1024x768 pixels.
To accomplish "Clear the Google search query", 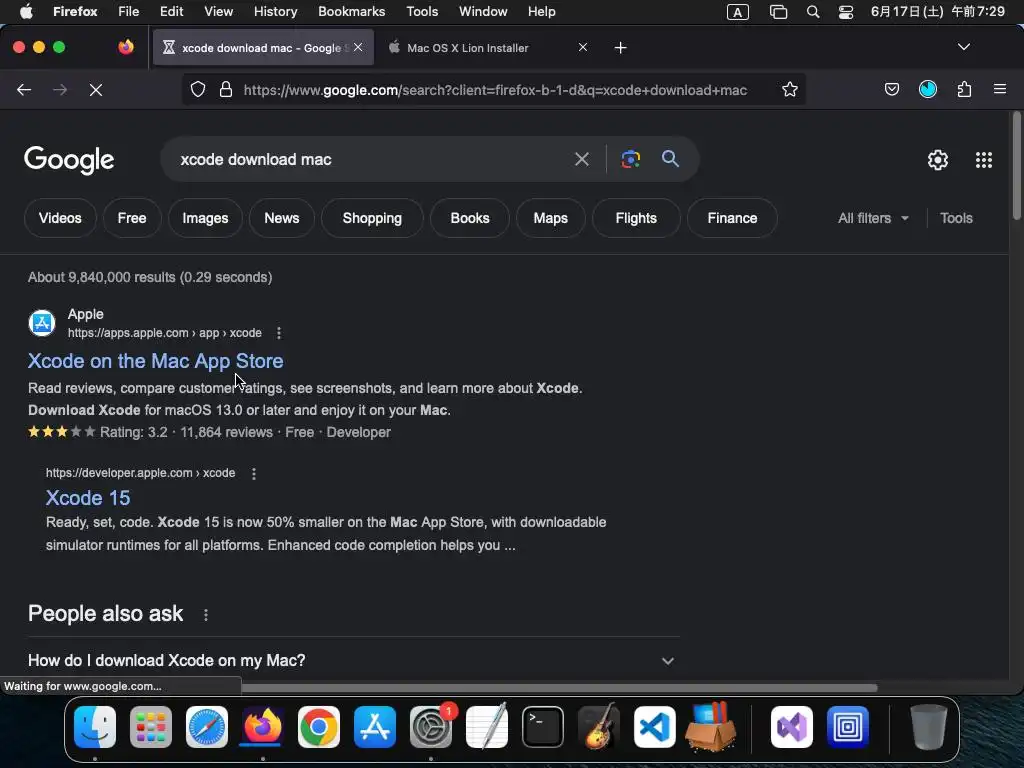I will (x=581, y=159).
